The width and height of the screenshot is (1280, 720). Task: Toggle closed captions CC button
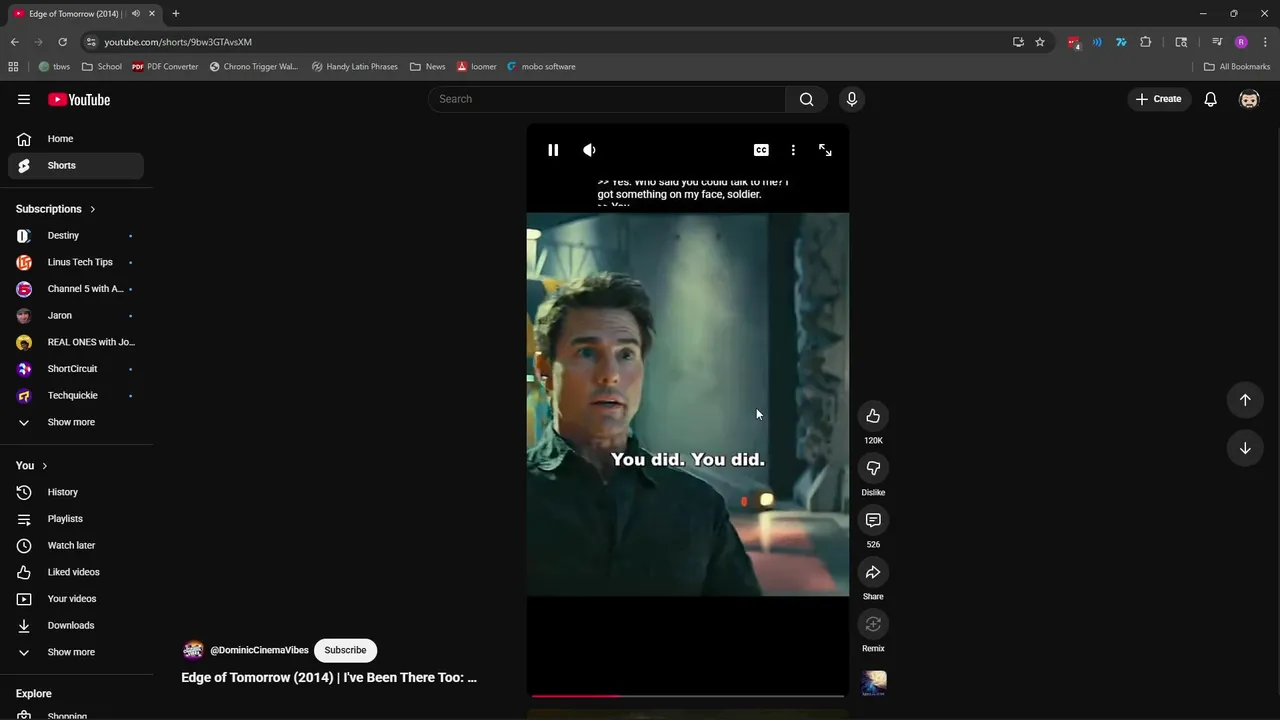point(761,150)
